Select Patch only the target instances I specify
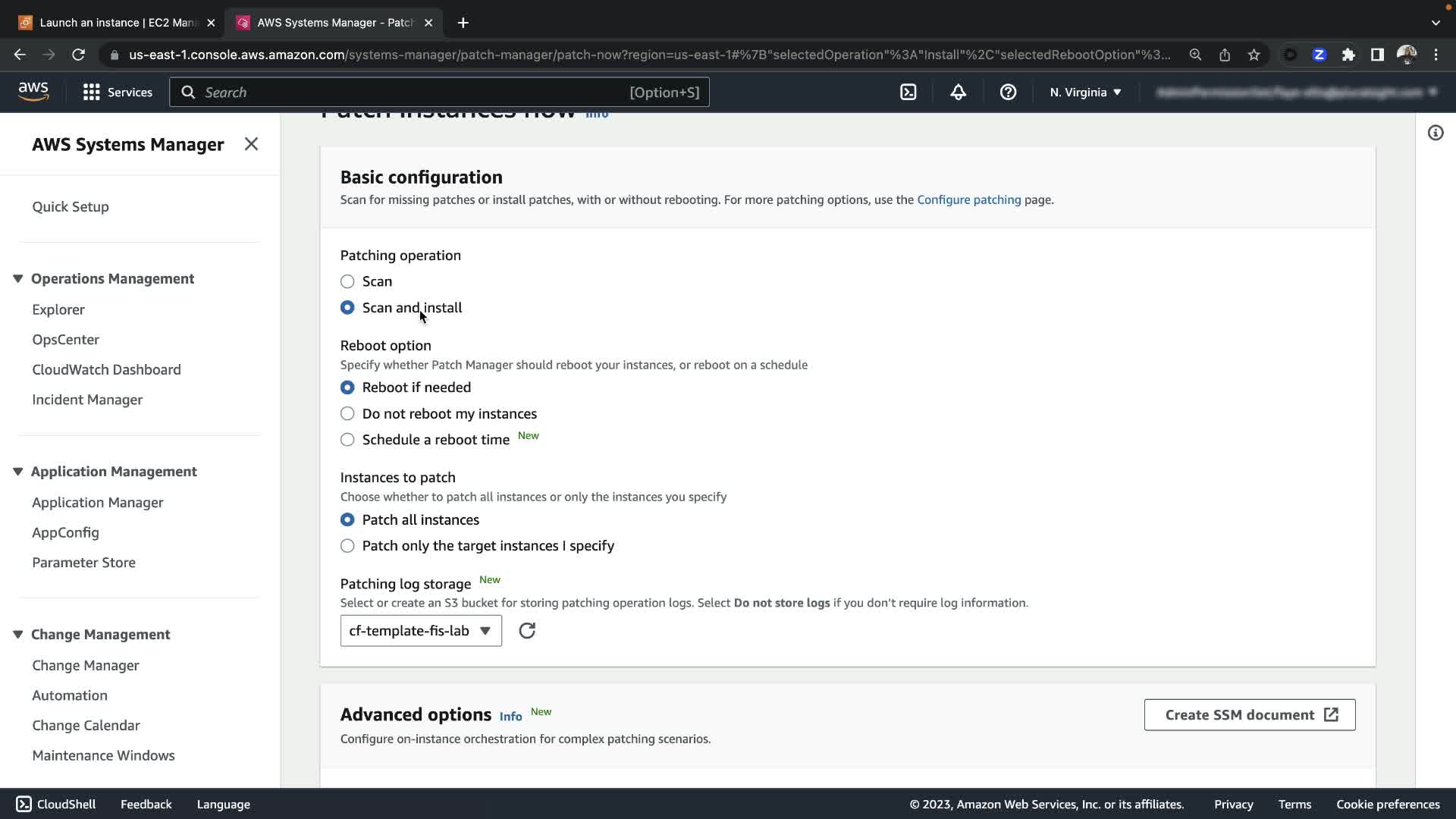The image size is (1456, 819). pyautogui.click(x=347, y=546)
